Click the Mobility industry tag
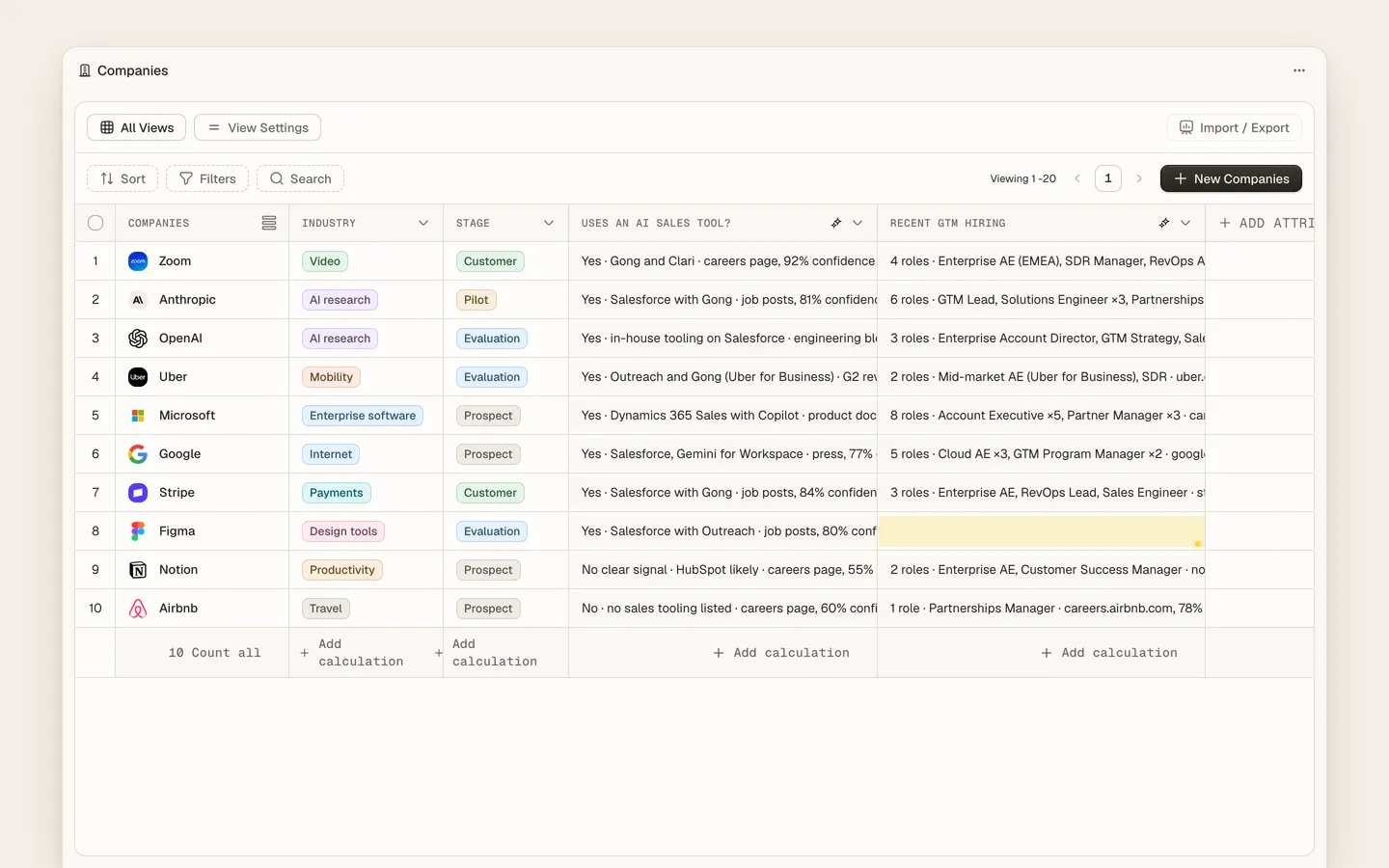 coord(331,377)
